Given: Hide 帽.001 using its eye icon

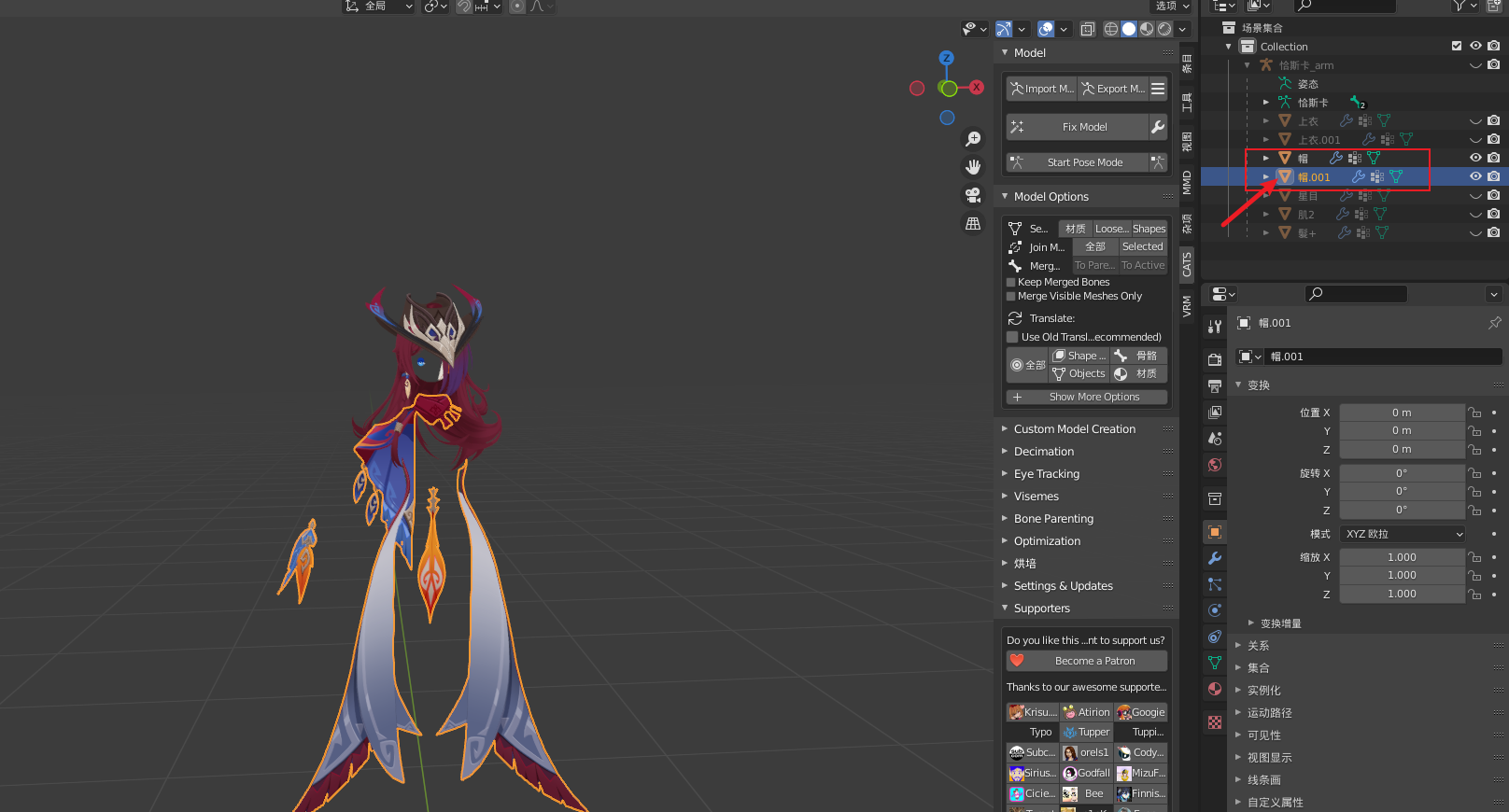Looking at the screenshot, I should pyautogui.click(x=1475, y=176).
